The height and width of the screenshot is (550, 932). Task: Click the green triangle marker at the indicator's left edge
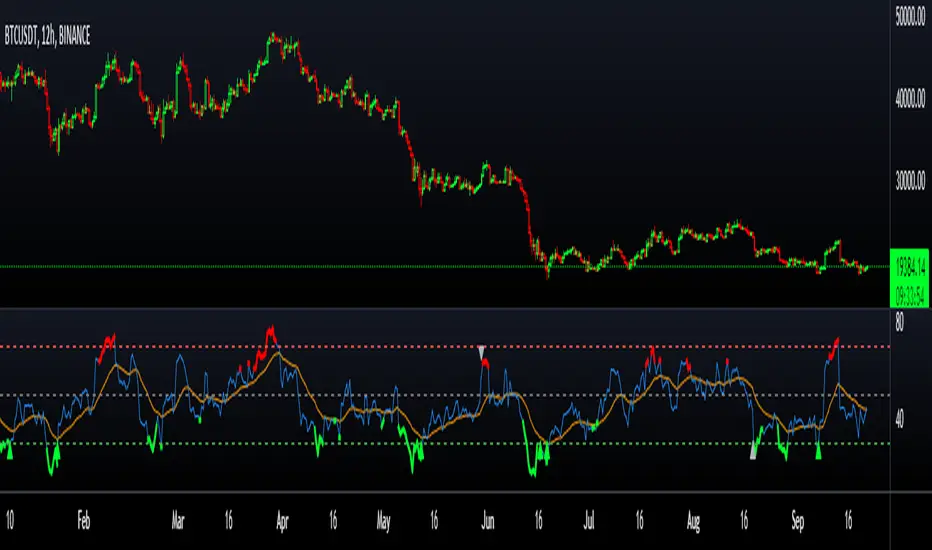(x=11, y=451)
